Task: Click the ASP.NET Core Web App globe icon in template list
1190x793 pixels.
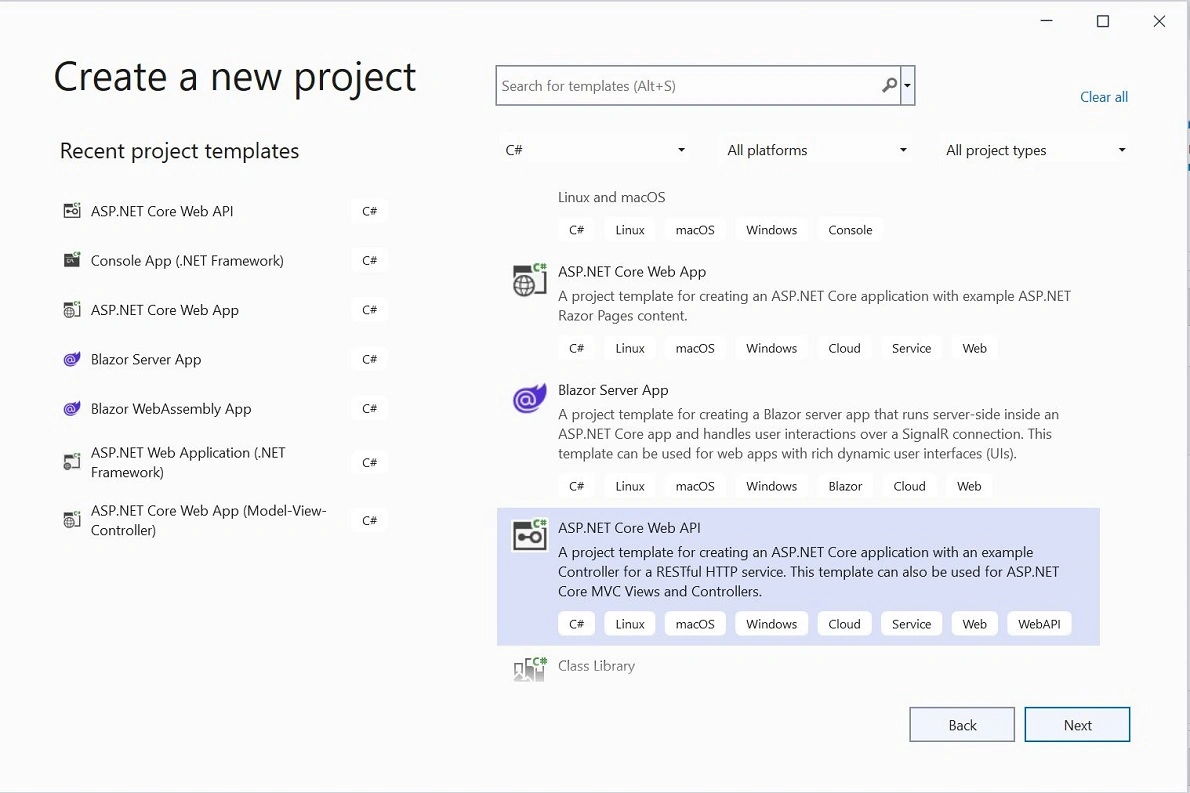Action: [529, 279]
